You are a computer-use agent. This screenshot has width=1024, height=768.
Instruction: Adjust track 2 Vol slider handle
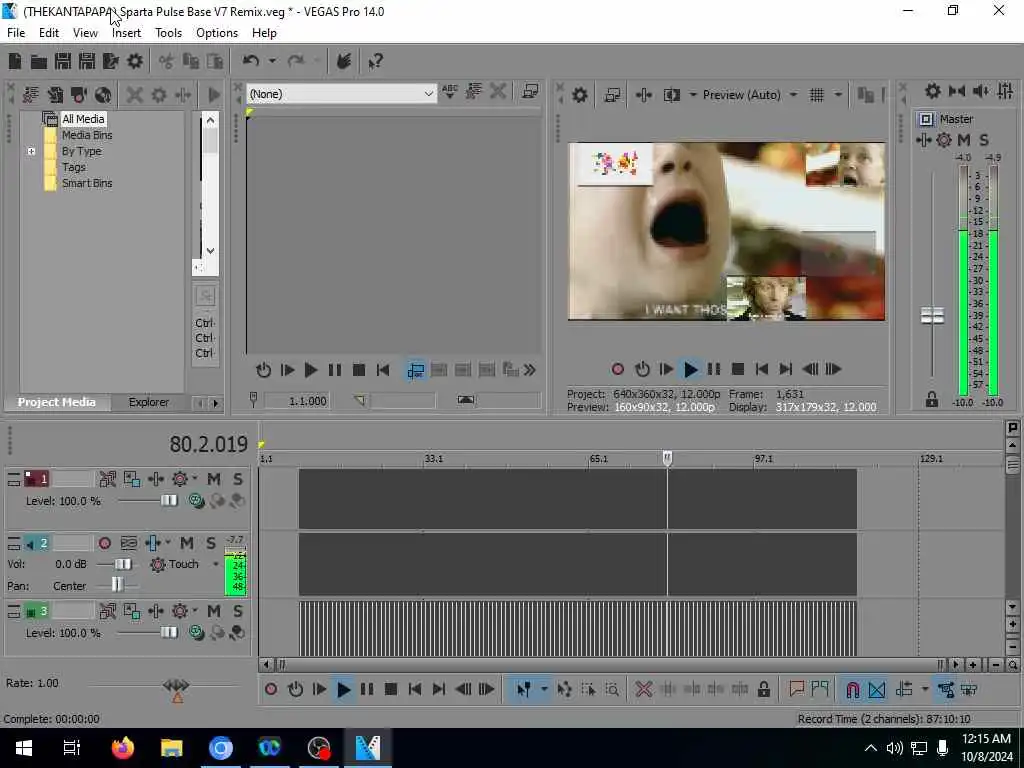coord(123,564)
